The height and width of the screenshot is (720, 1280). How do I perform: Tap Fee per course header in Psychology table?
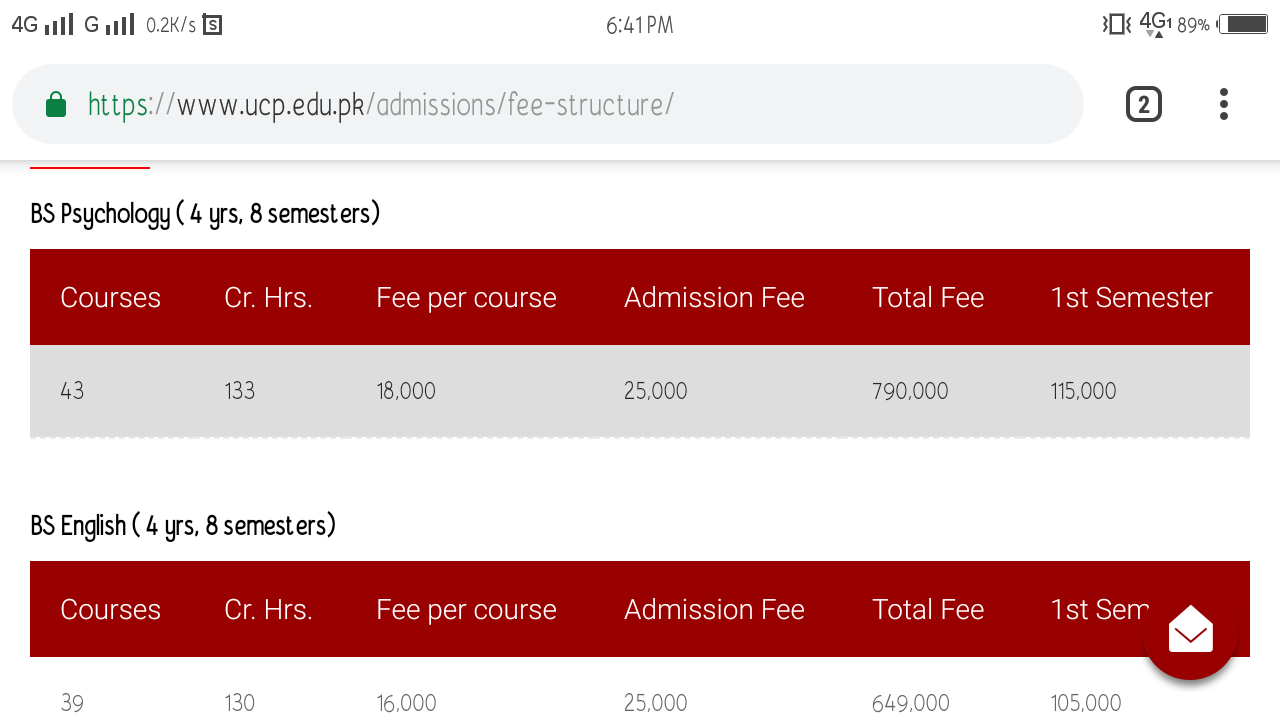tap(466, 297)
